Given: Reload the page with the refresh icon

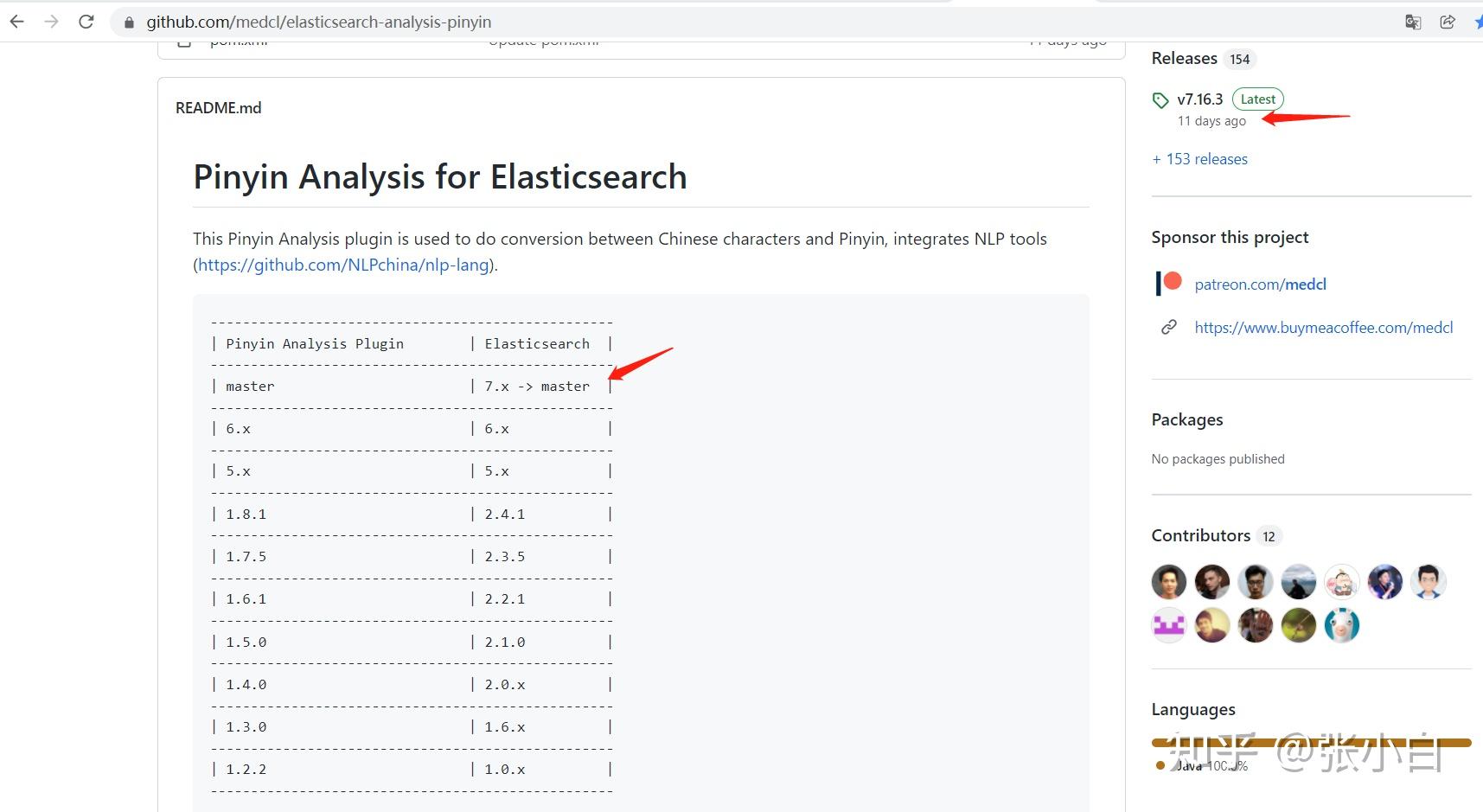Looking at the screenshot, I should 86,22.
